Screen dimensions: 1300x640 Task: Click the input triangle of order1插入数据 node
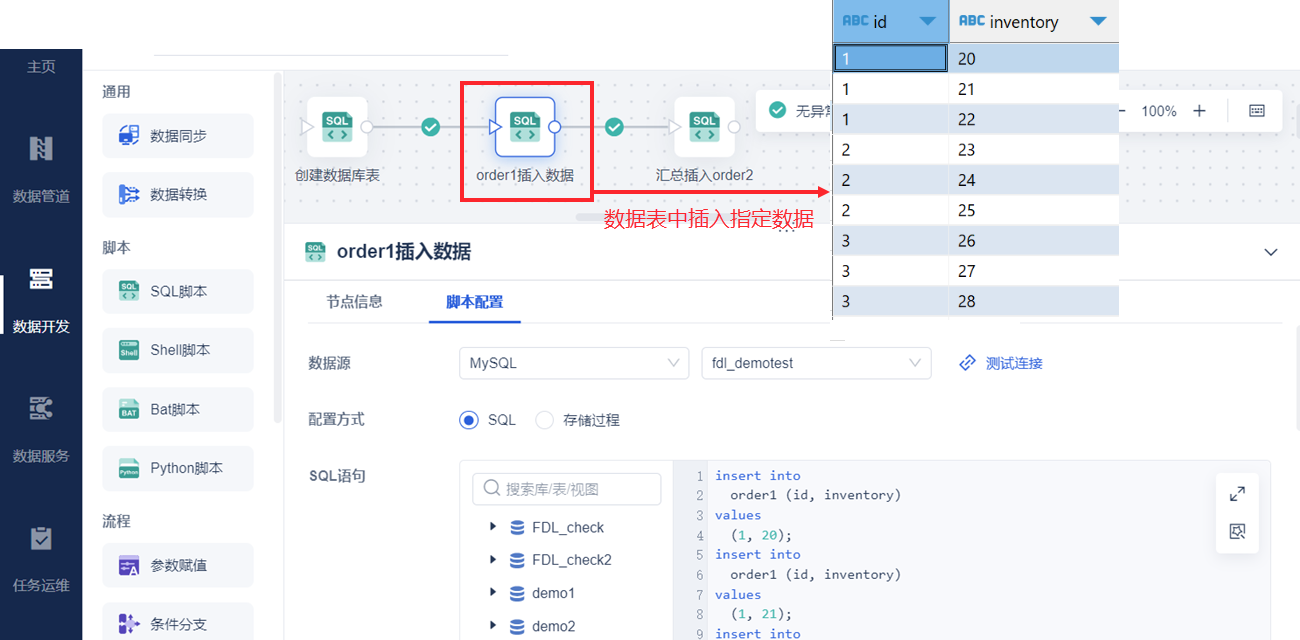(495, 127)
